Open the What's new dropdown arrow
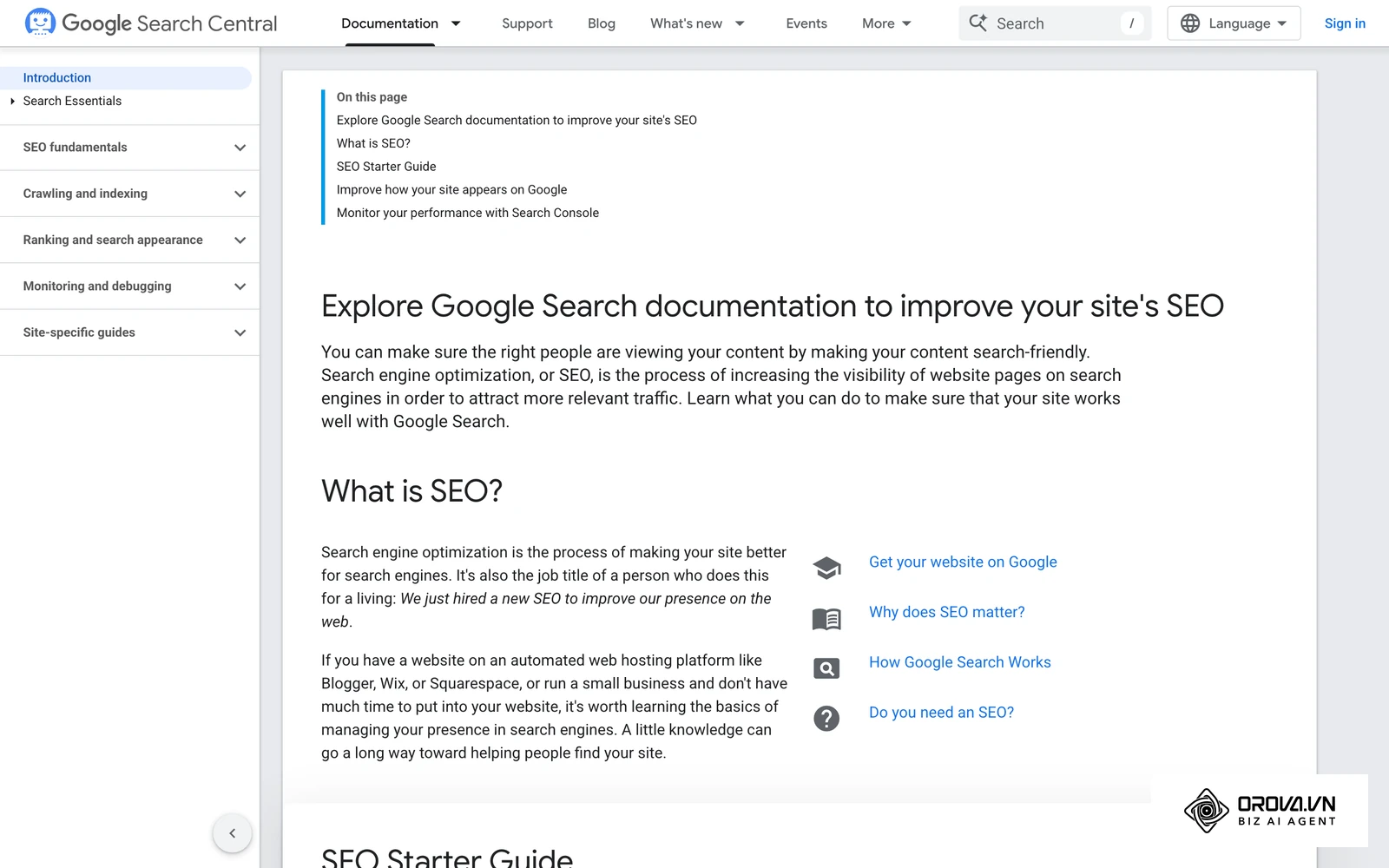This screenshot has height=868, width=1389. point(740,23)
